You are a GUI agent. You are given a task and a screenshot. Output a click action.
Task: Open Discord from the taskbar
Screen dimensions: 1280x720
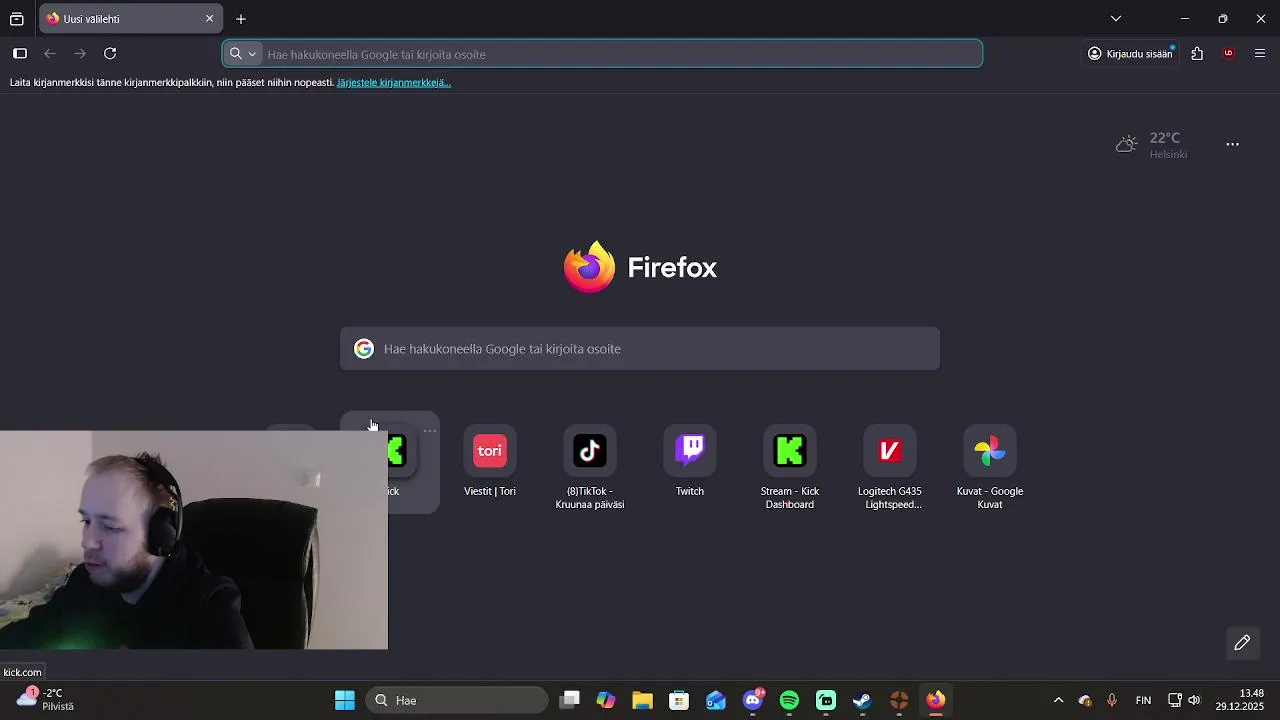pyautogui.click(x=754, y=700)
